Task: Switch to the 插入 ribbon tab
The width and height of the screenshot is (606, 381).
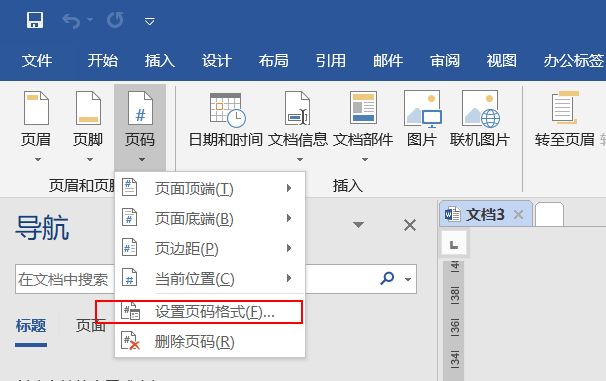Action: pos(160,61)
